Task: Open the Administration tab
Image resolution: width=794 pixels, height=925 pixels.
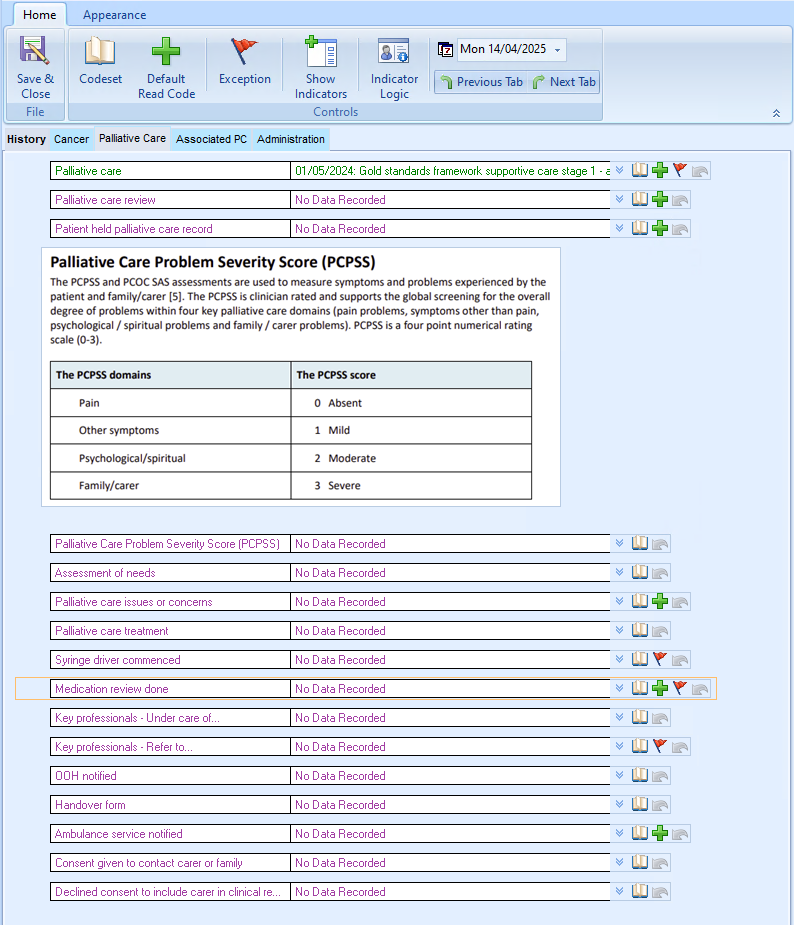Action: pyautogui.click(x=291, y=139)
